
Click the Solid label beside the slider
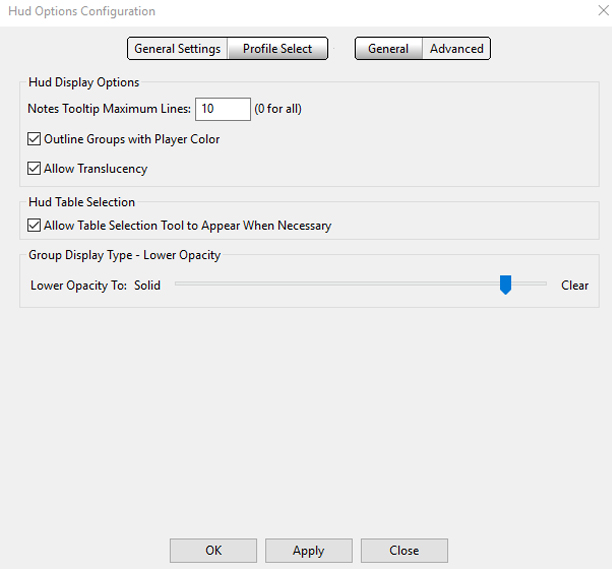point(147,285)
